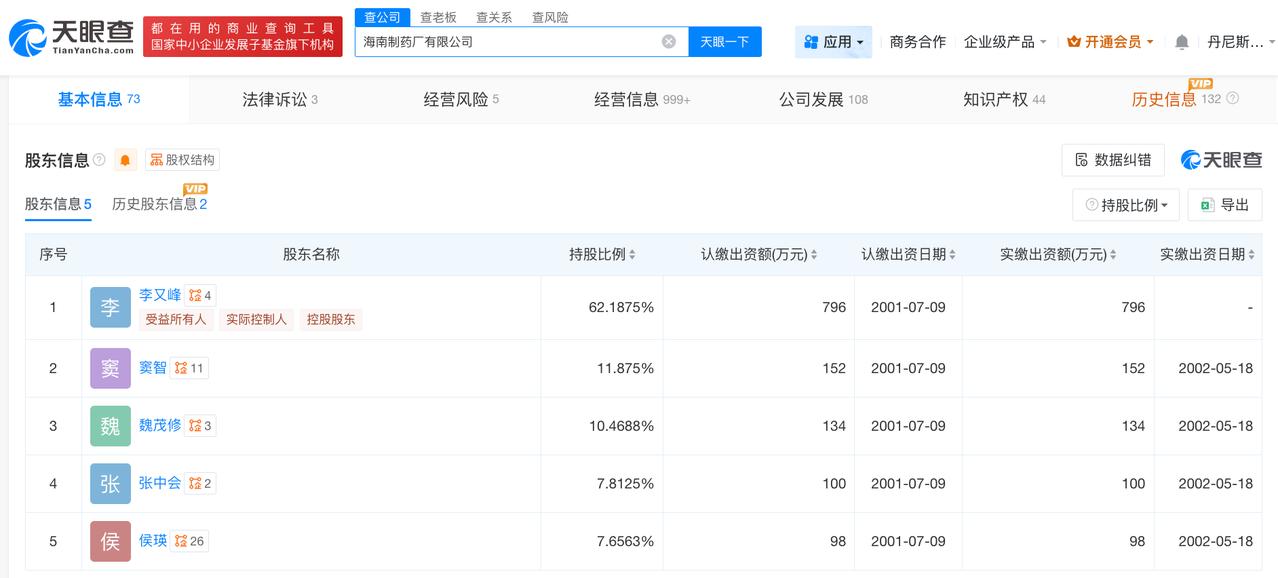Open 历史股东信息 sub-tab
Image resolution: width=1278 pixels, height=578 pixels.
(159, 204)
